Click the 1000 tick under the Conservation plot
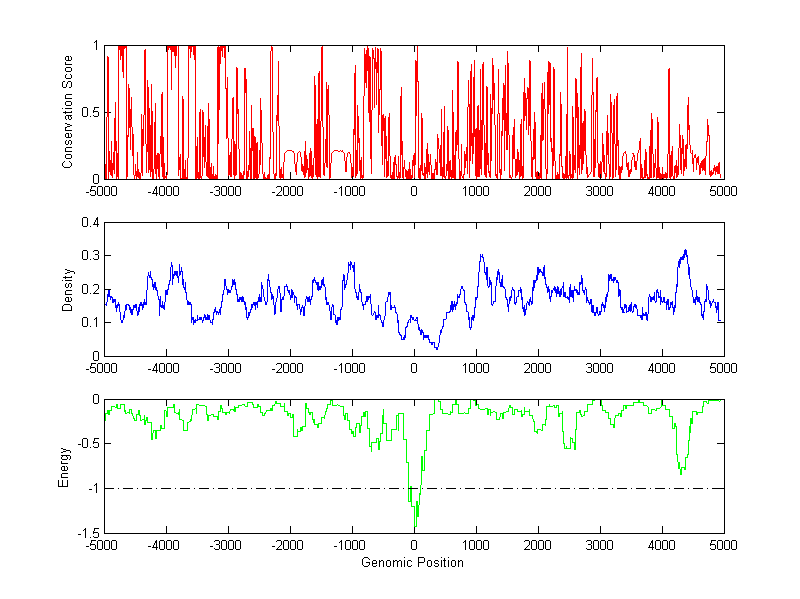 pos(476,190)
